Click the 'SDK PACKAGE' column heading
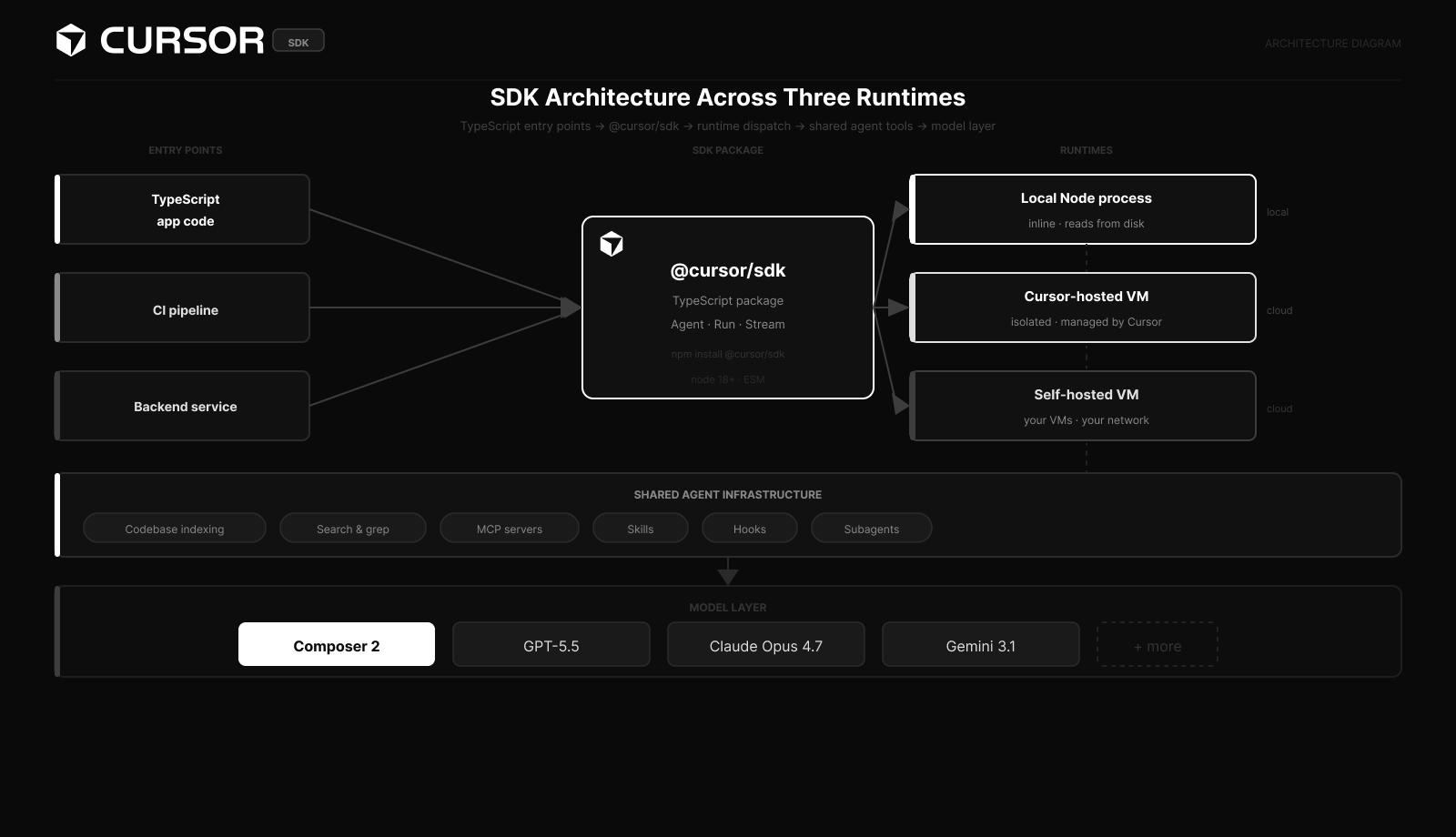1456x837 pixels. 728,150
